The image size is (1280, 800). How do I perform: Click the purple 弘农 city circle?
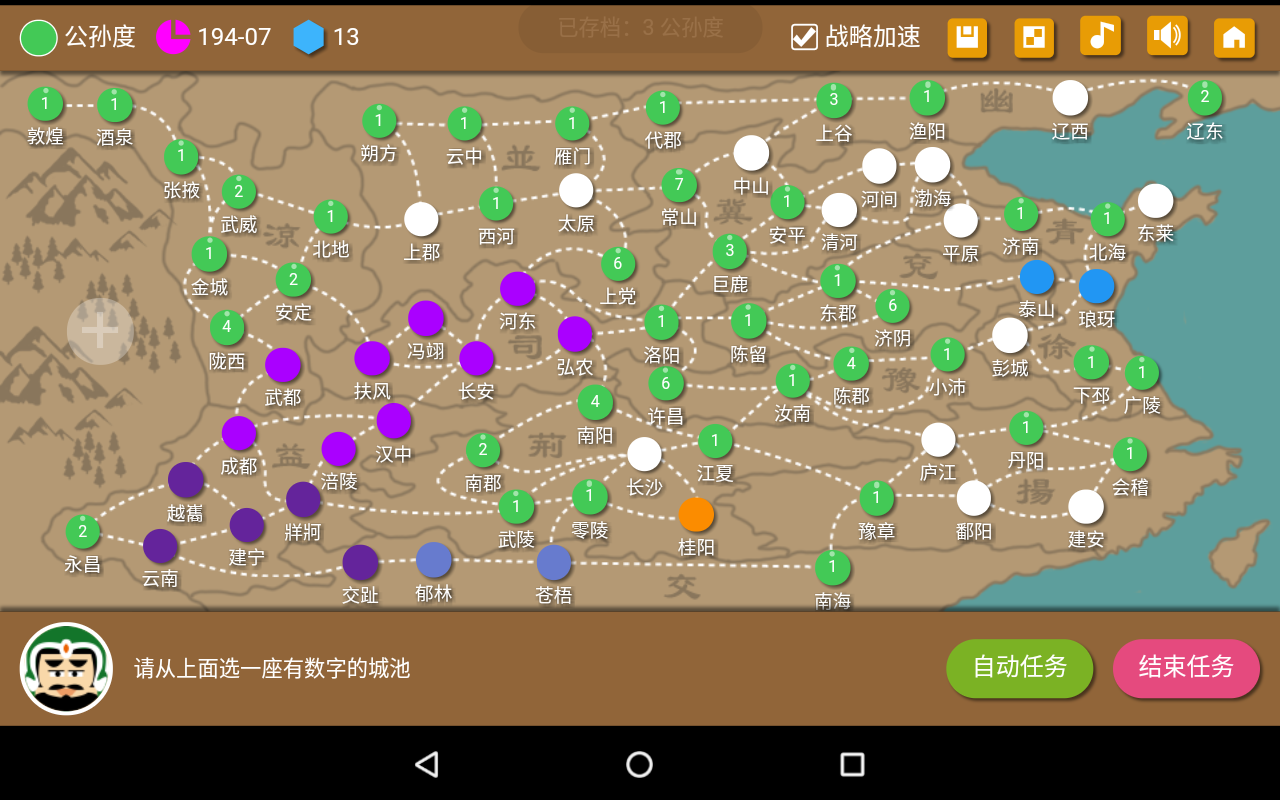click(x=575, y=335)
